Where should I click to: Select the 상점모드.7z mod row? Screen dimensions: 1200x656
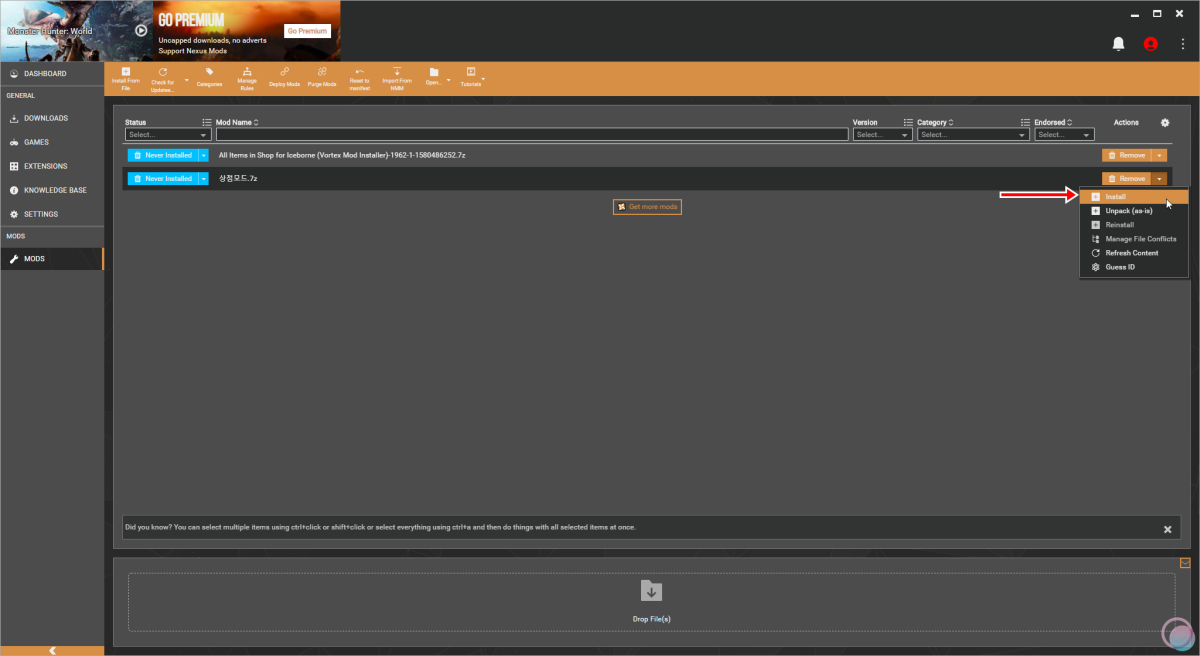[238, 178]
